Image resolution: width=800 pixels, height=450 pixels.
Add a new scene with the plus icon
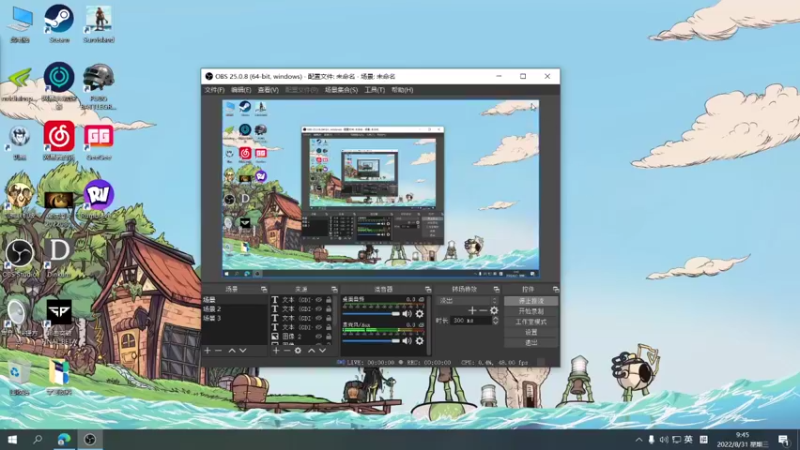(x=207, y=351)
